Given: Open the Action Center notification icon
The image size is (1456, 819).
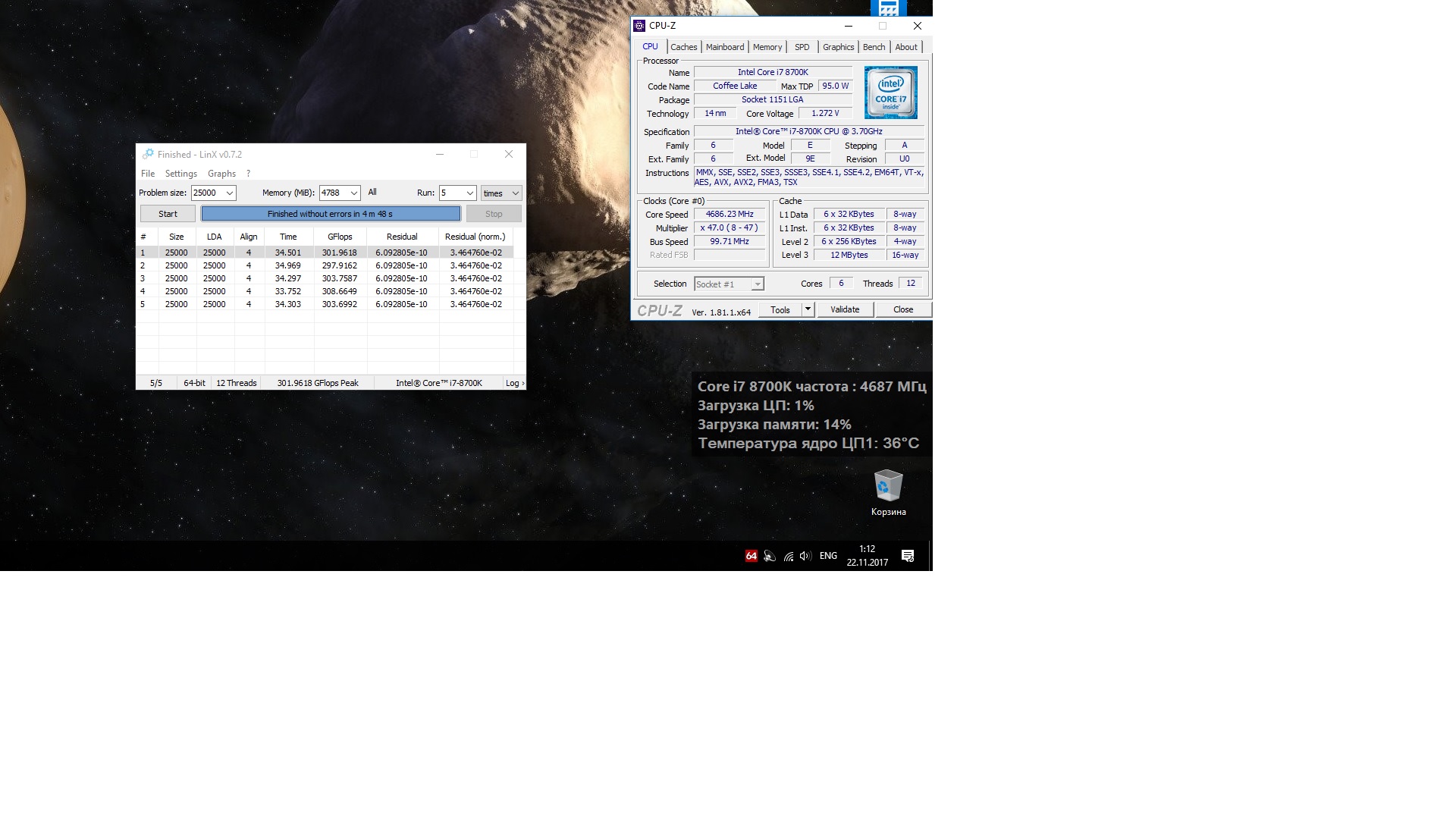Looking at the screenshot, I should pos(907,556).
